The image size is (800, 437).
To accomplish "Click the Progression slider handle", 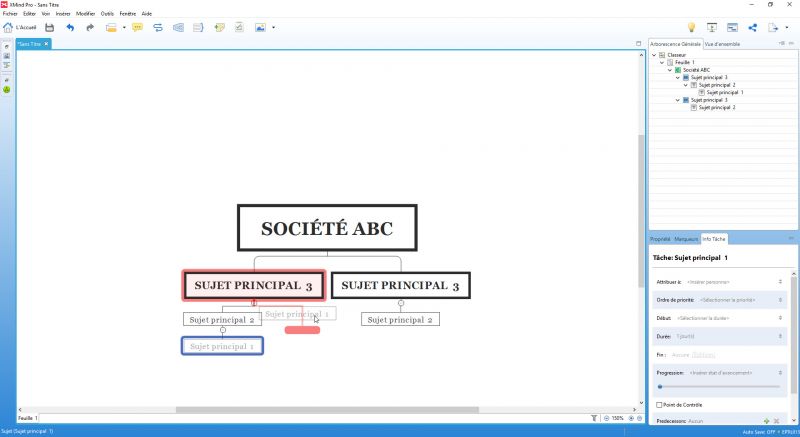I will 660,387.
